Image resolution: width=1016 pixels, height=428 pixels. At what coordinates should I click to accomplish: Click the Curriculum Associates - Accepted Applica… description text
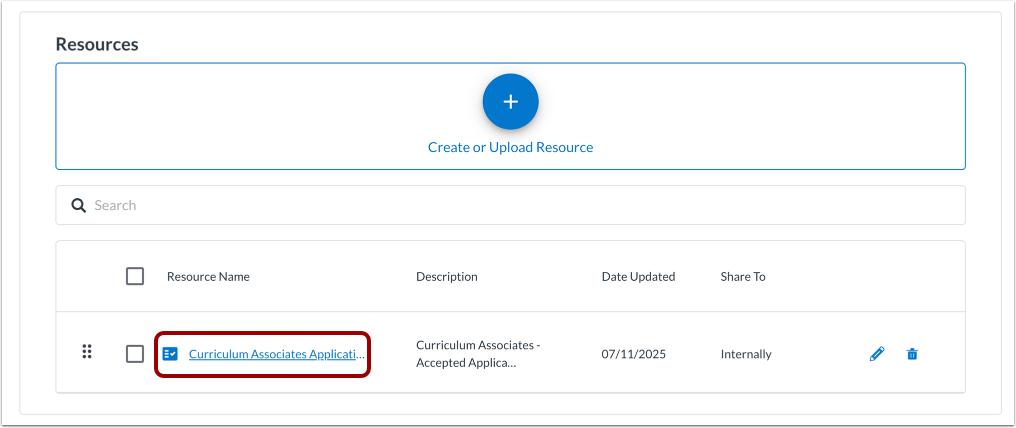pos(478,354)
